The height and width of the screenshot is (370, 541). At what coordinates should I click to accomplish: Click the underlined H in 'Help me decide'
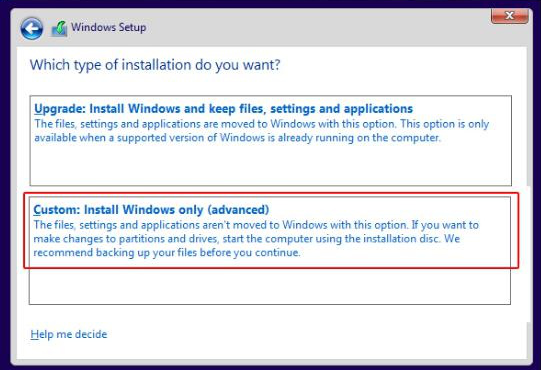35,334
